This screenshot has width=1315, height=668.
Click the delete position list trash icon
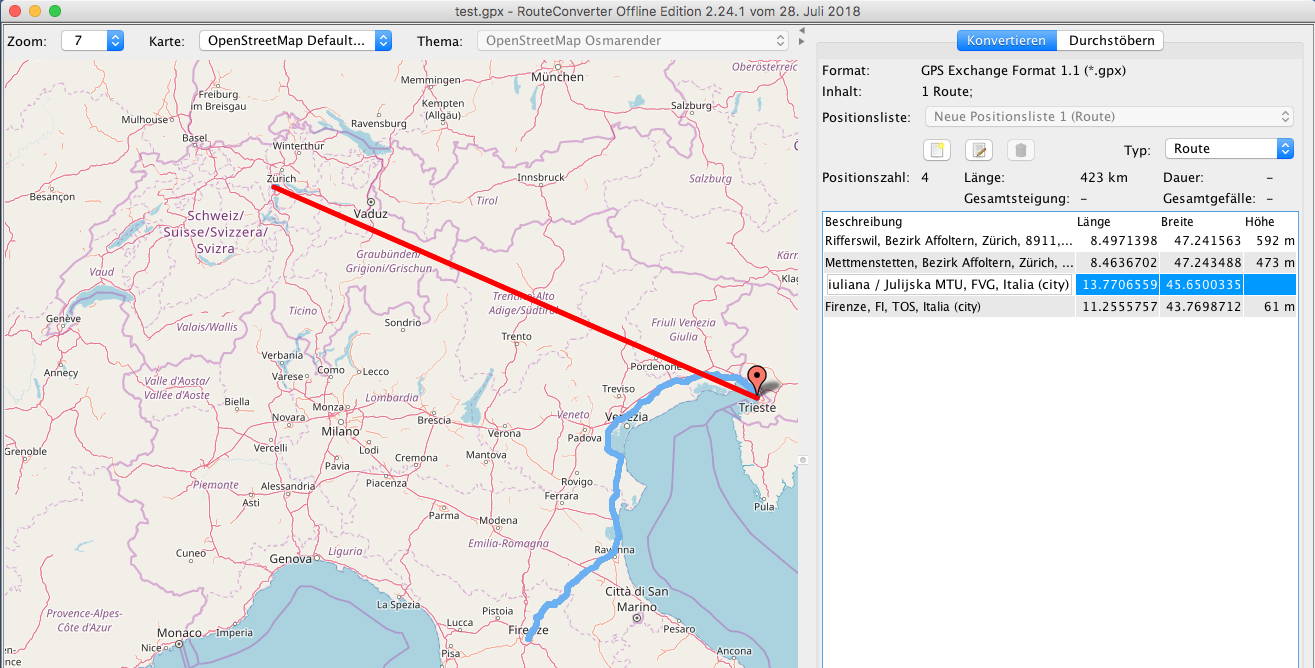[1020, 151]
